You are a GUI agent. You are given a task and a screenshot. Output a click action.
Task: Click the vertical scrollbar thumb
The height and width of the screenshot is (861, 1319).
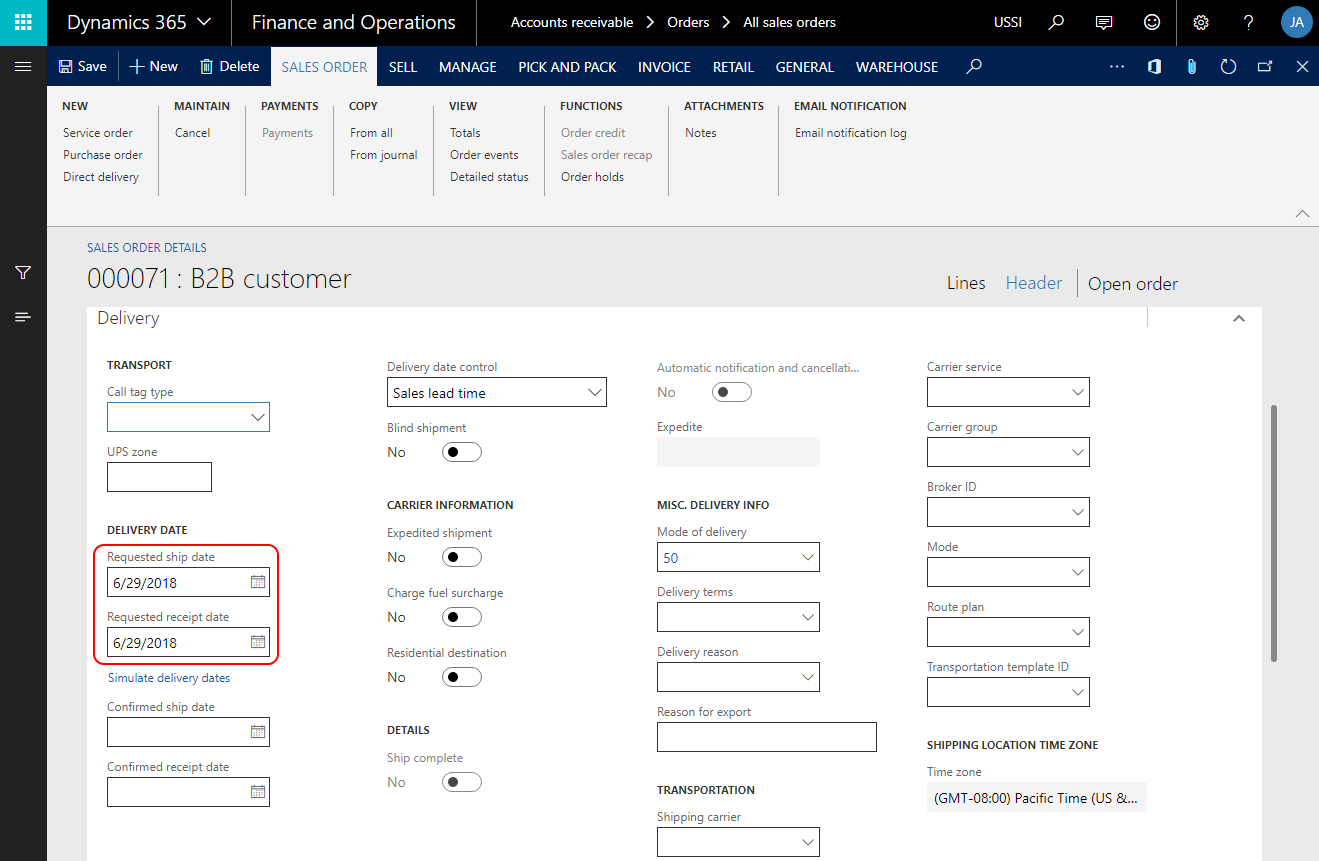coord(1273,532)
